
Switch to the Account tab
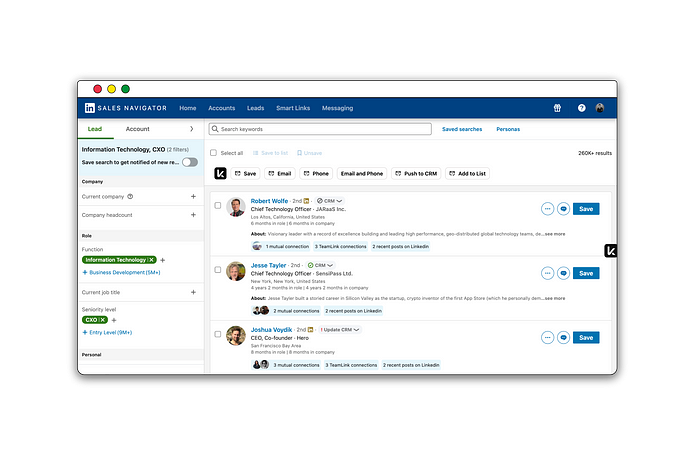pyautogui.click(x=138, y=129)
